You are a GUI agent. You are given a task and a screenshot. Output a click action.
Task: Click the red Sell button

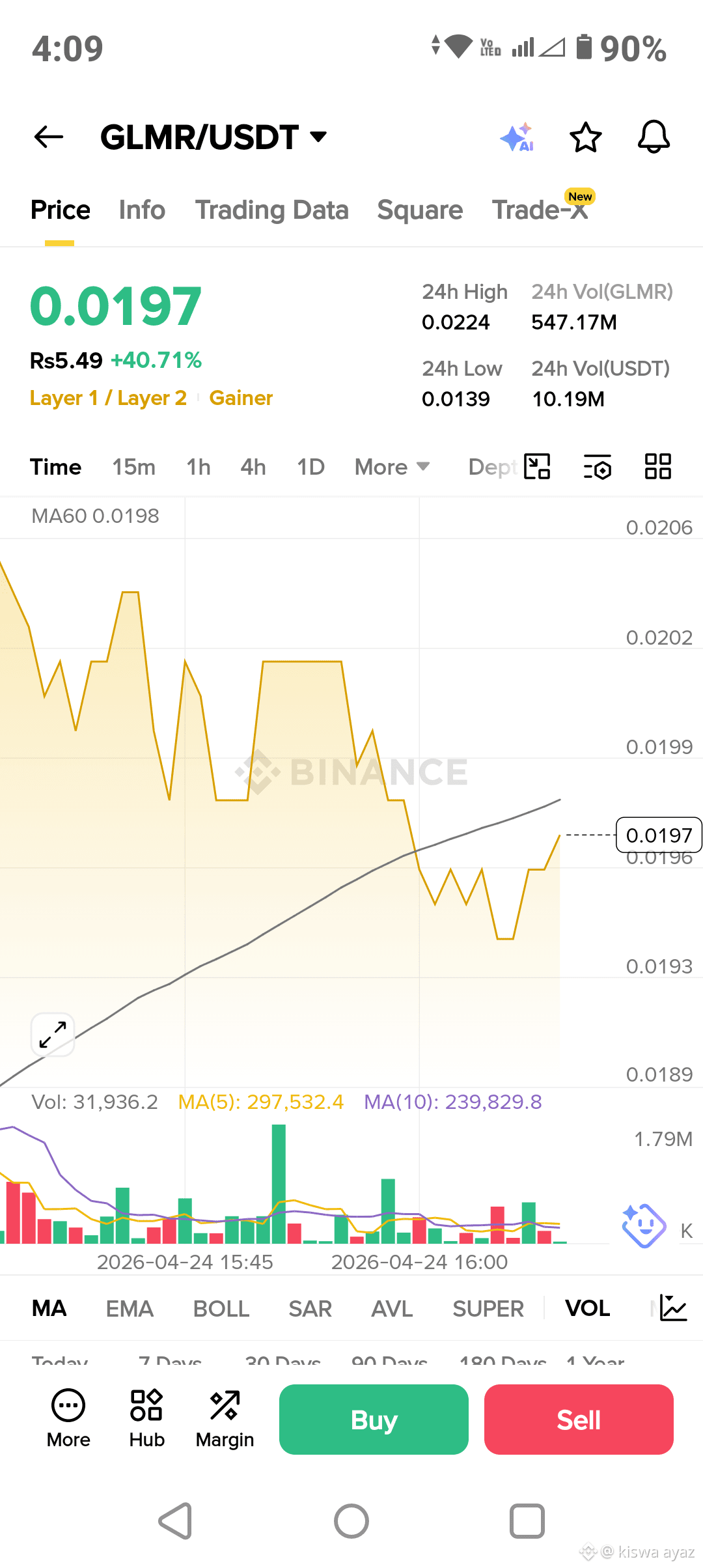(579, 1420)
